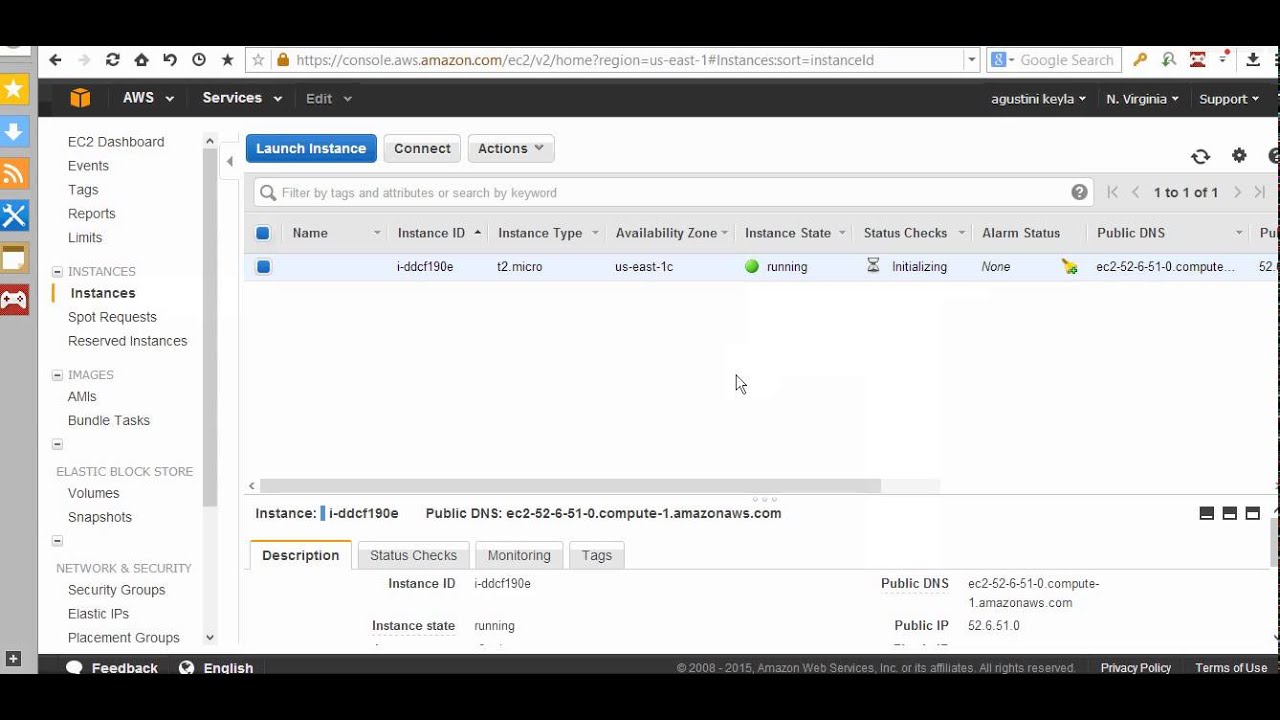Viewport: 1280px width, 720px height.
Task: Collapse the INSTANCES sidebar section
Action: [x=57, y=271]
